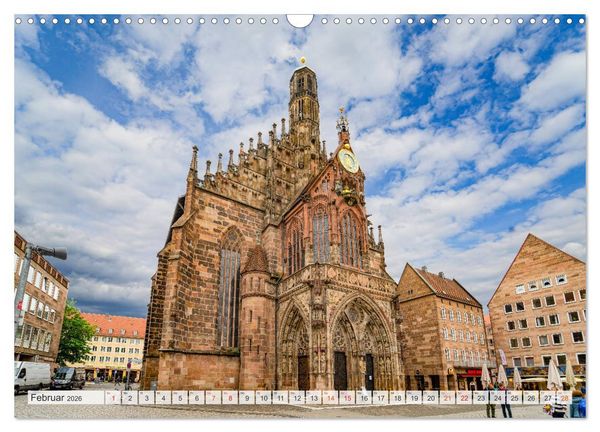600x432 pixels.
Task: Select day 24 in the calendar strip
Action: pyautogui.click(x=497, y=398)
